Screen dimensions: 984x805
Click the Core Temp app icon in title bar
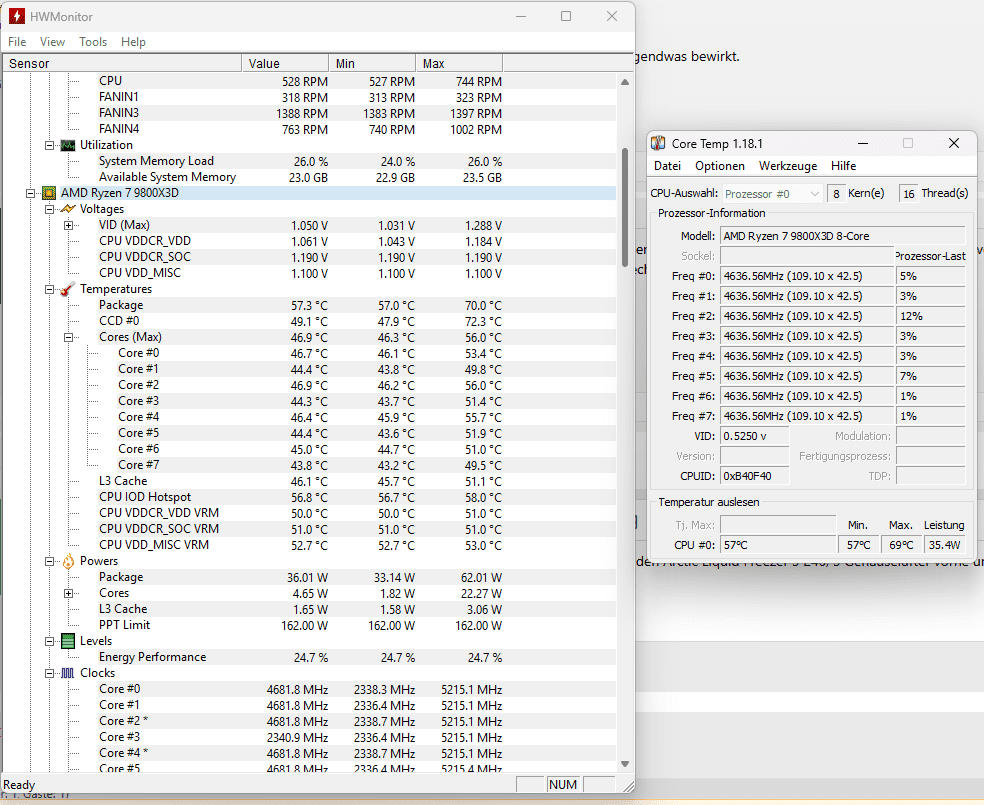click(658, 144)
